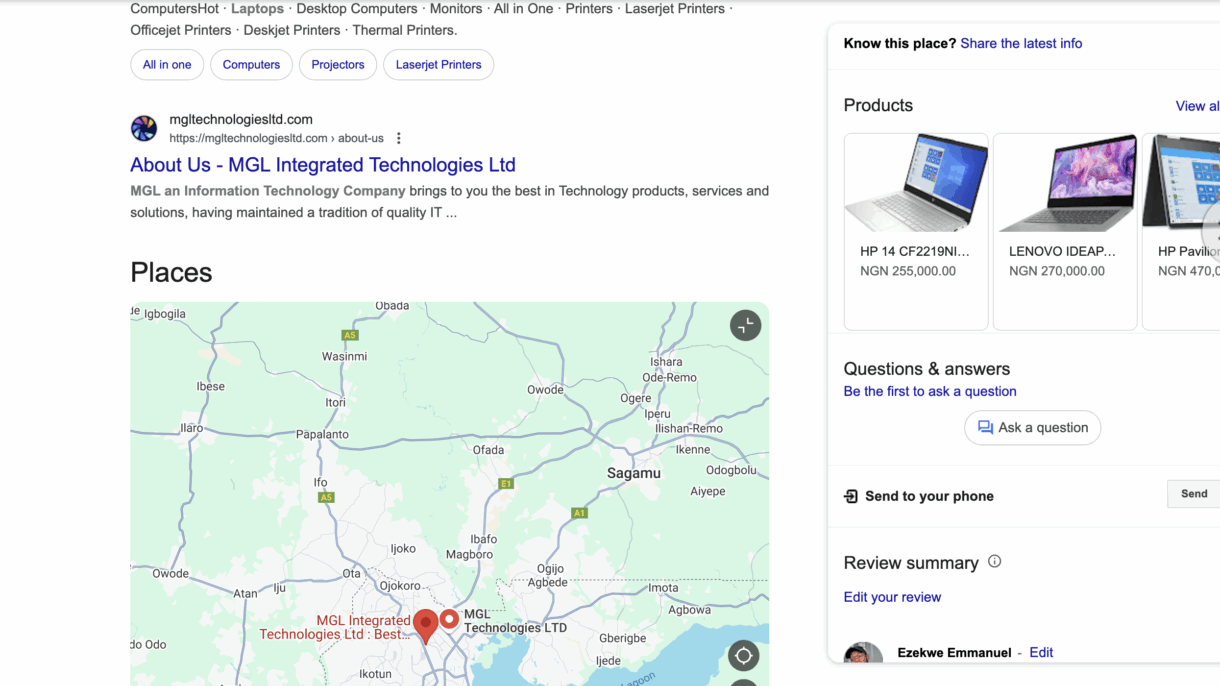Click Wasinmi label on the map
This screenshot has width=1220, height=686.
pyautogui.click(x=343, y=356)
